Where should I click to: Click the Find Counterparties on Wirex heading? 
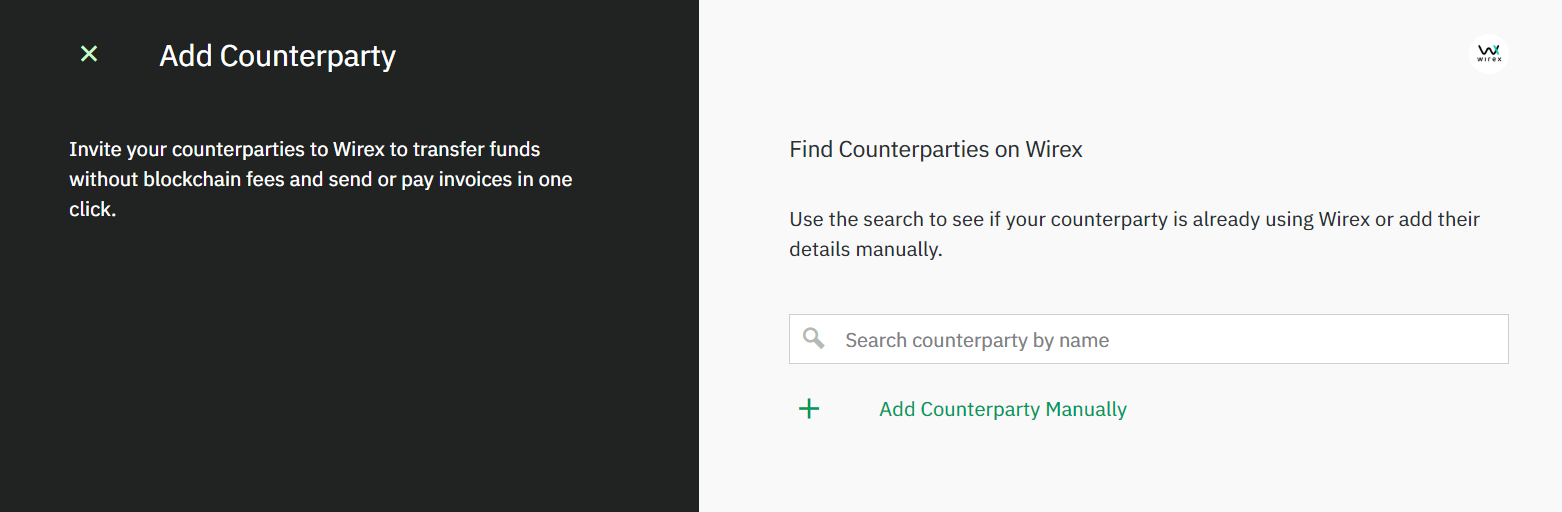click(936, 150)
